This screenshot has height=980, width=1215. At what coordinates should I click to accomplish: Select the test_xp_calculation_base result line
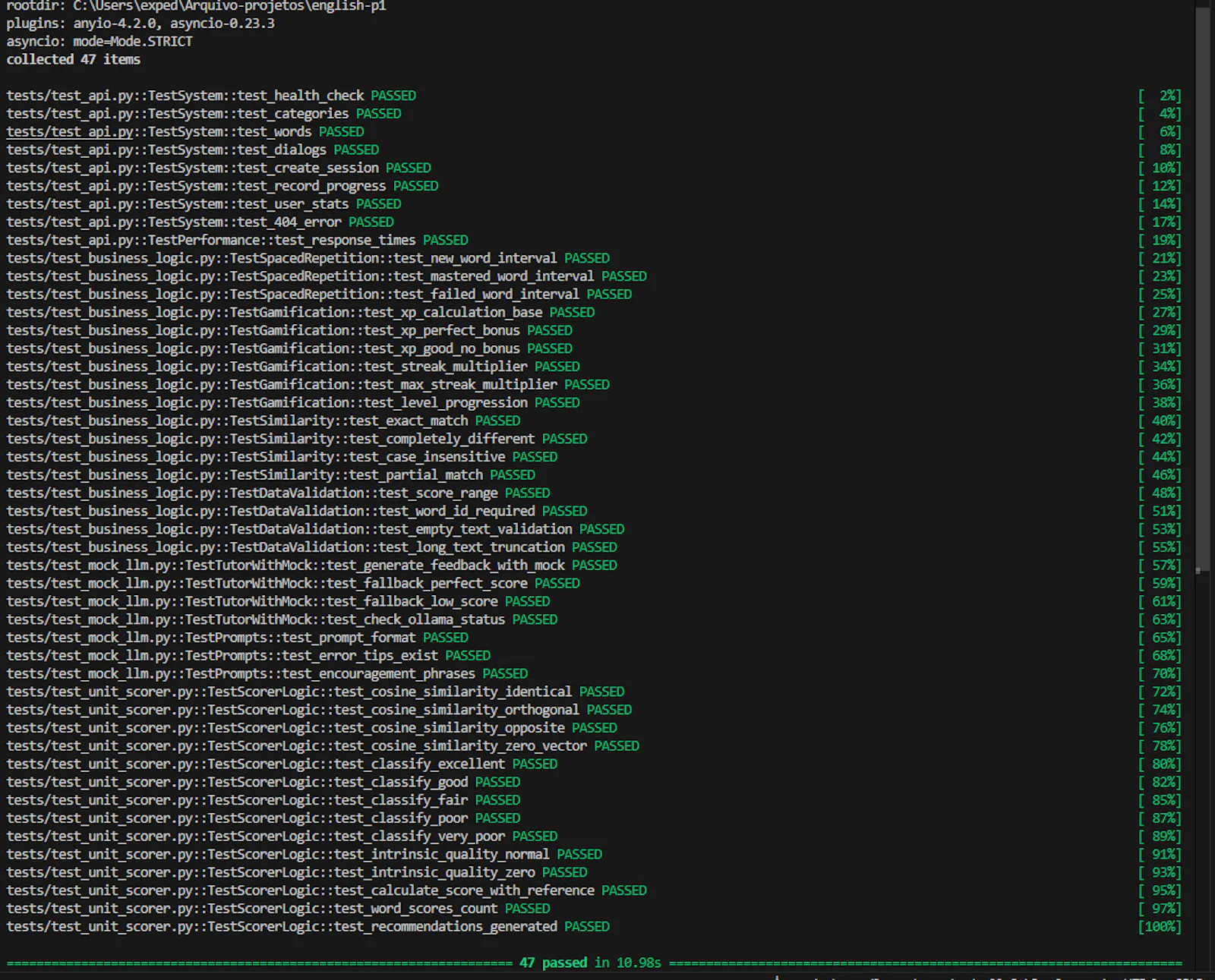[x=301, y=313]
